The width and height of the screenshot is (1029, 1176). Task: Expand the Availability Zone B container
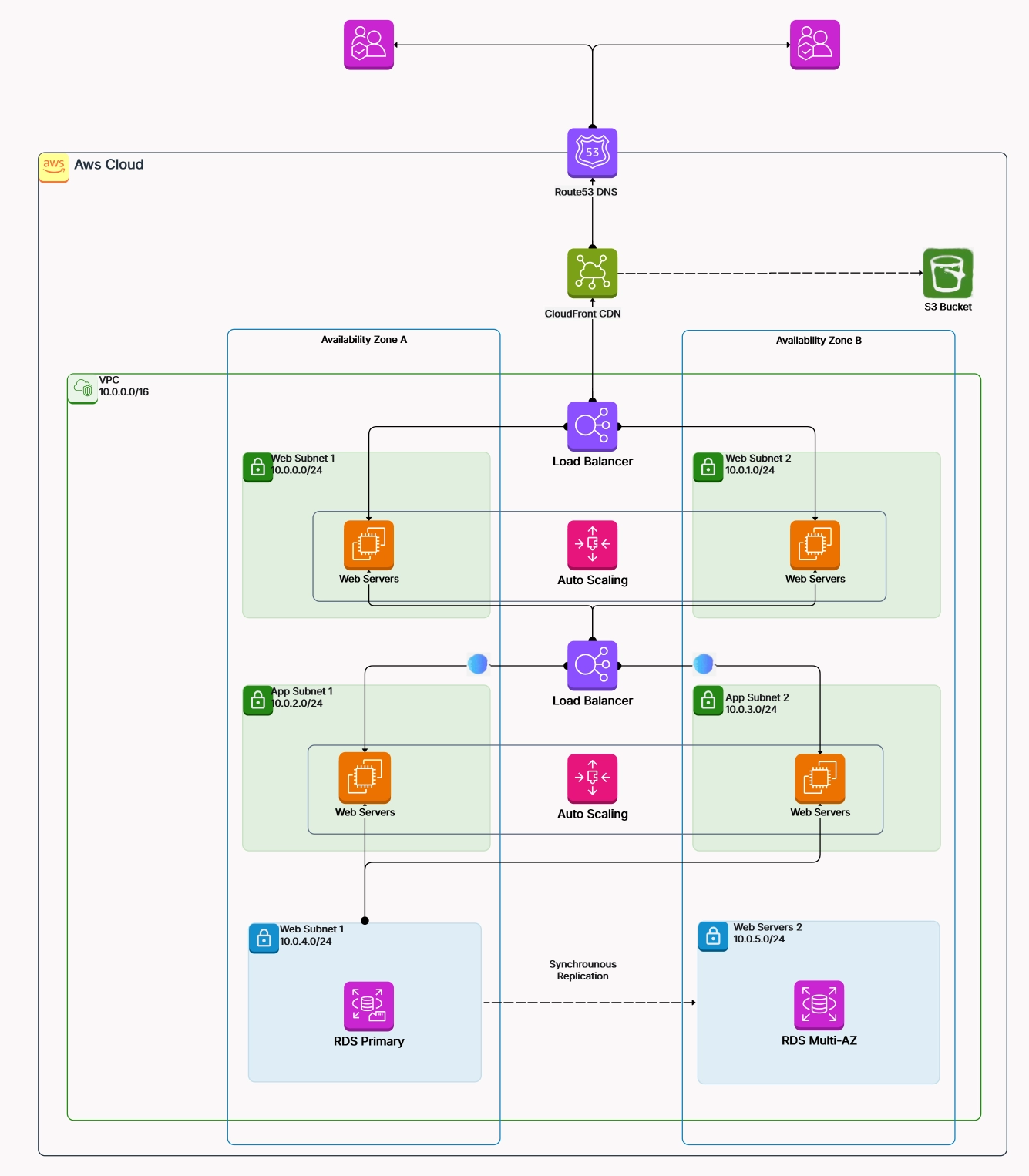point(818,340)
